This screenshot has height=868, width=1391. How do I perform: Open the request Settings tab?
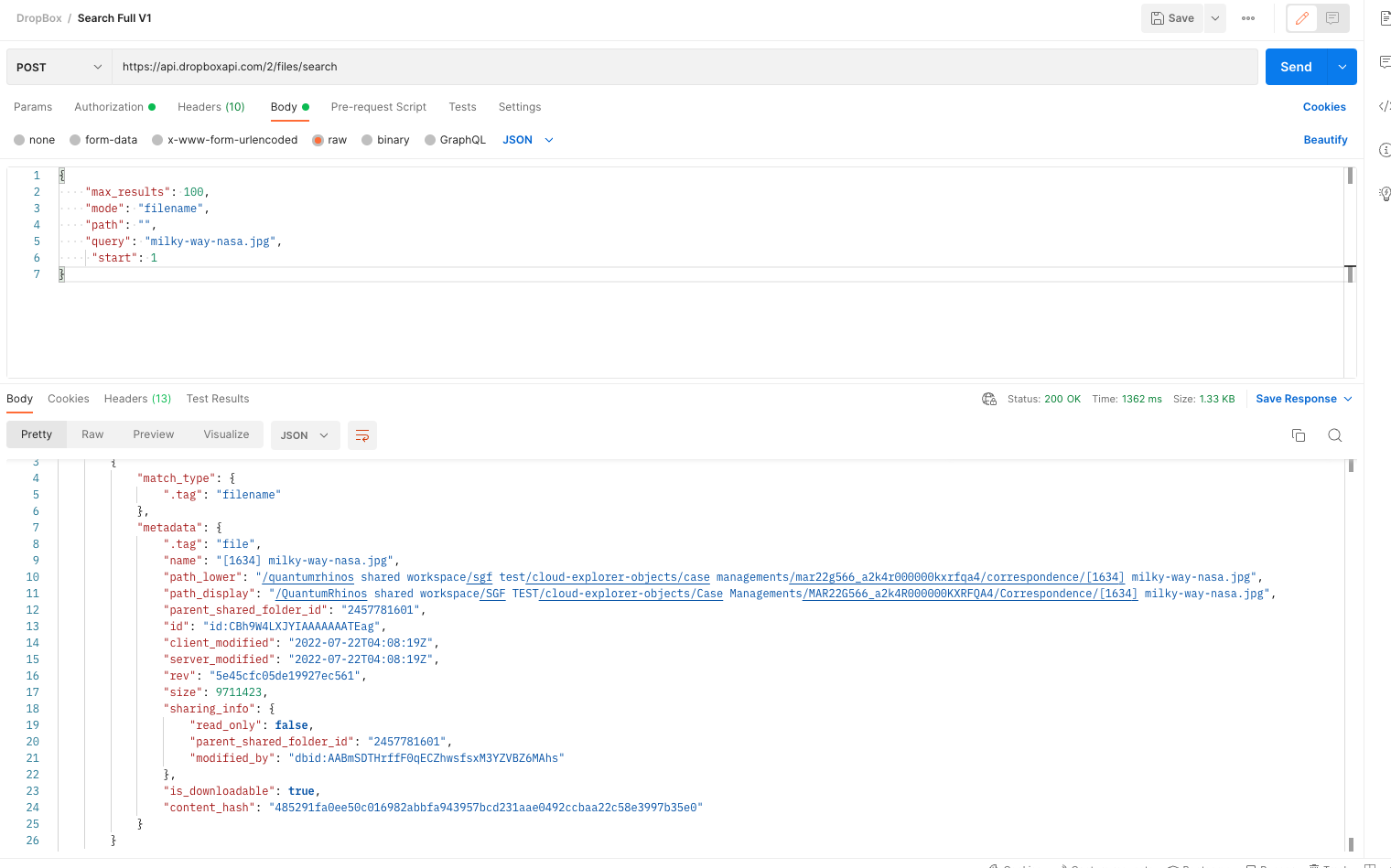point(520,107)
